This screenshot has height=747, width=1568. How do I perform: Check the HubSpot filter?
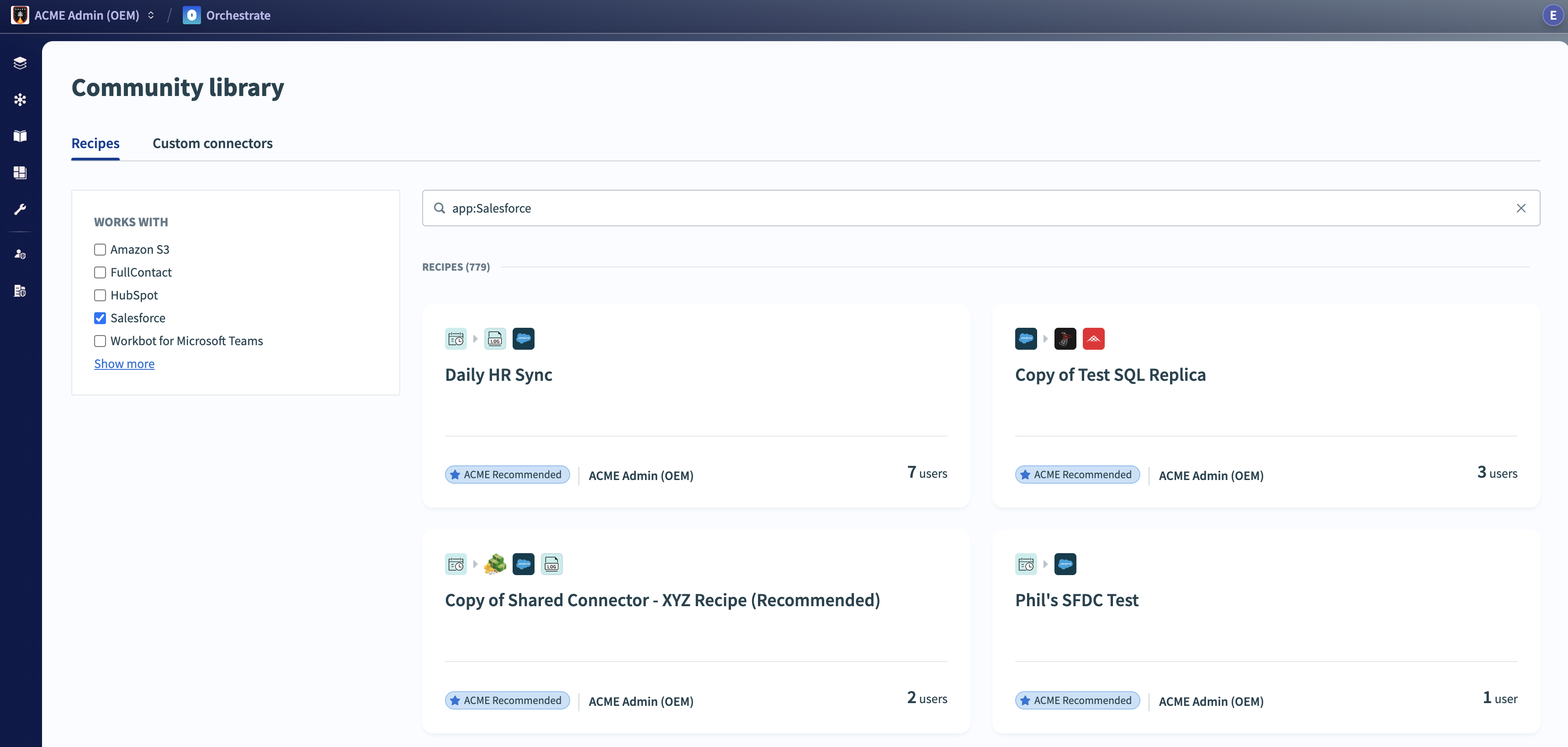pos(100,295)
